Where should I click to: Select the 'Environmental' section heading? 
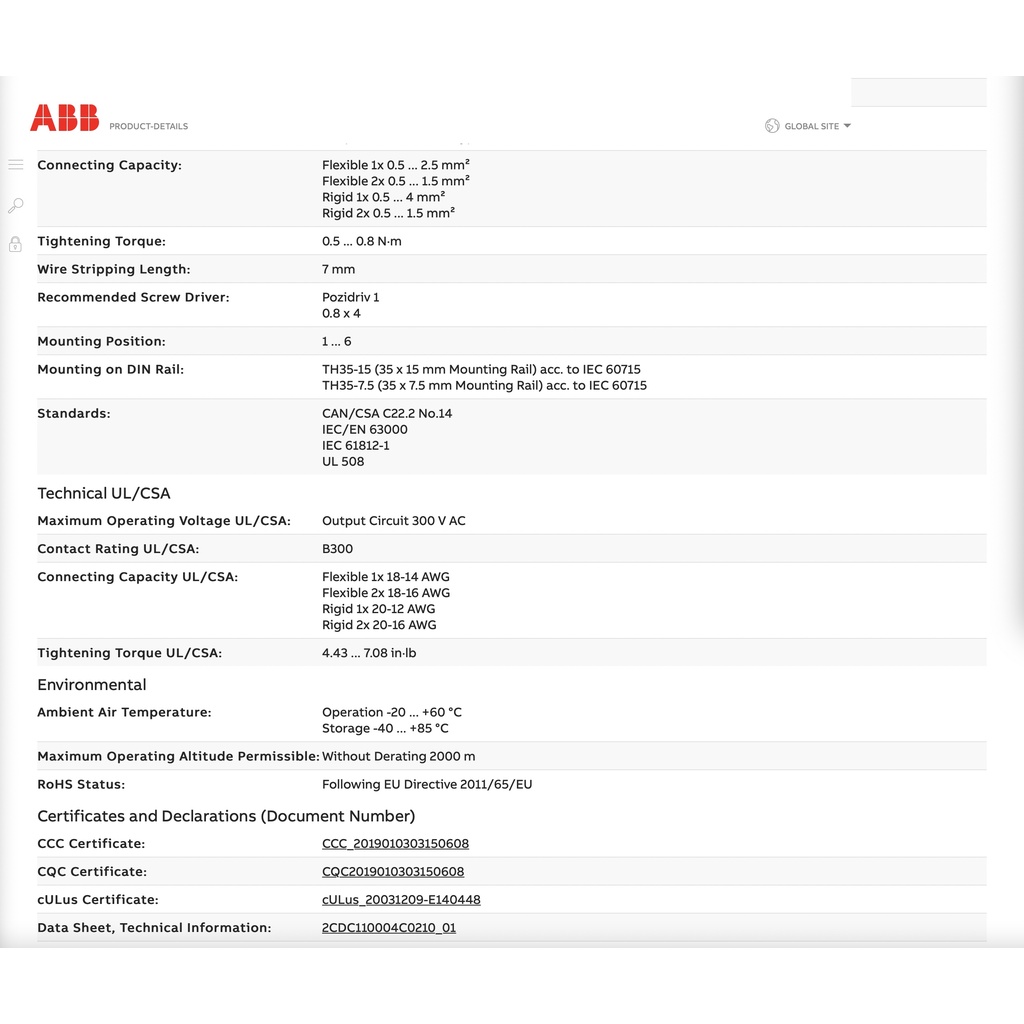[x=91, y=684]
